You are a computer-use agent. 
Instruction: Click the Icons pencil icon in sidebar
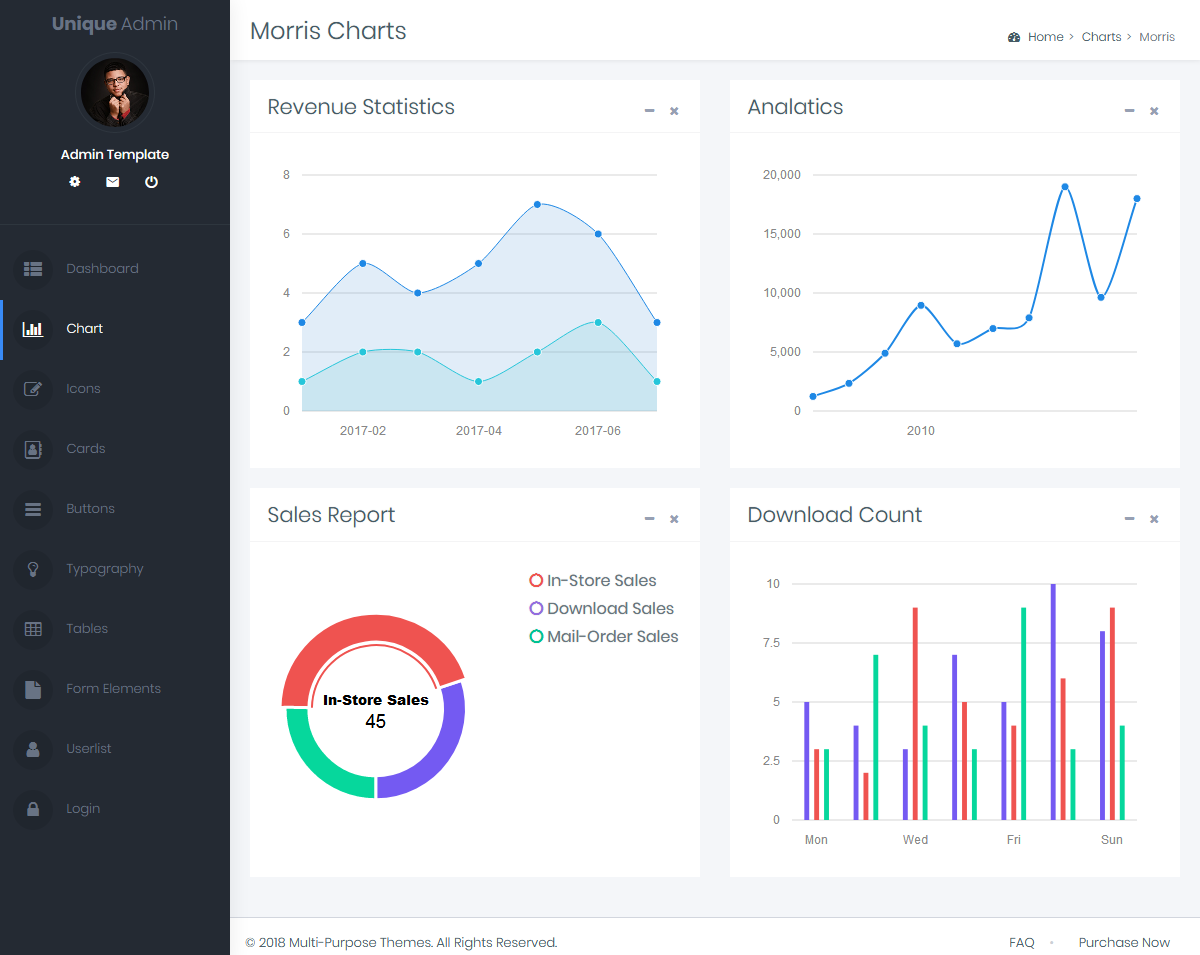(33, 388)
